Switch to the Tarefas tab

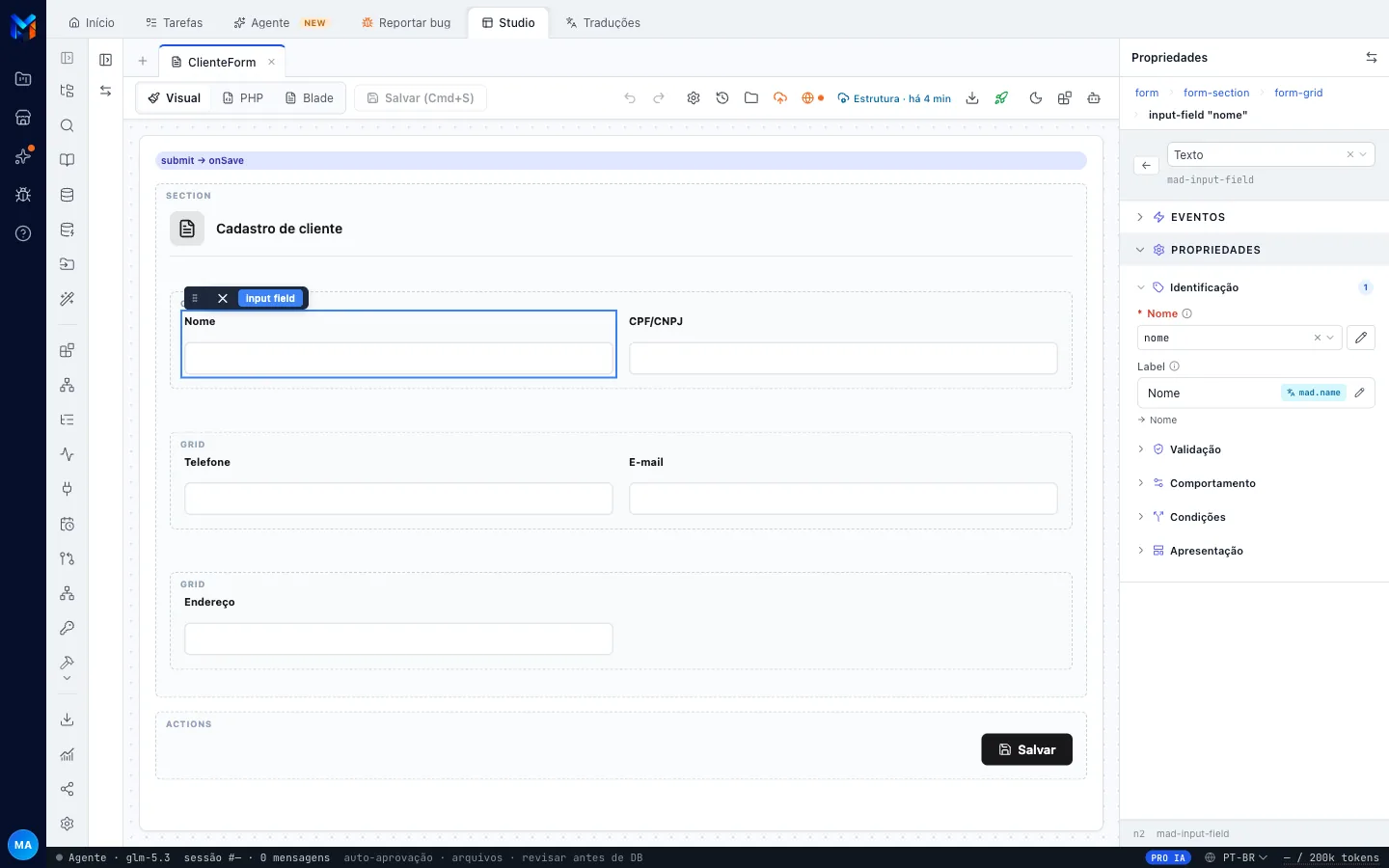(x=174, y=22)
